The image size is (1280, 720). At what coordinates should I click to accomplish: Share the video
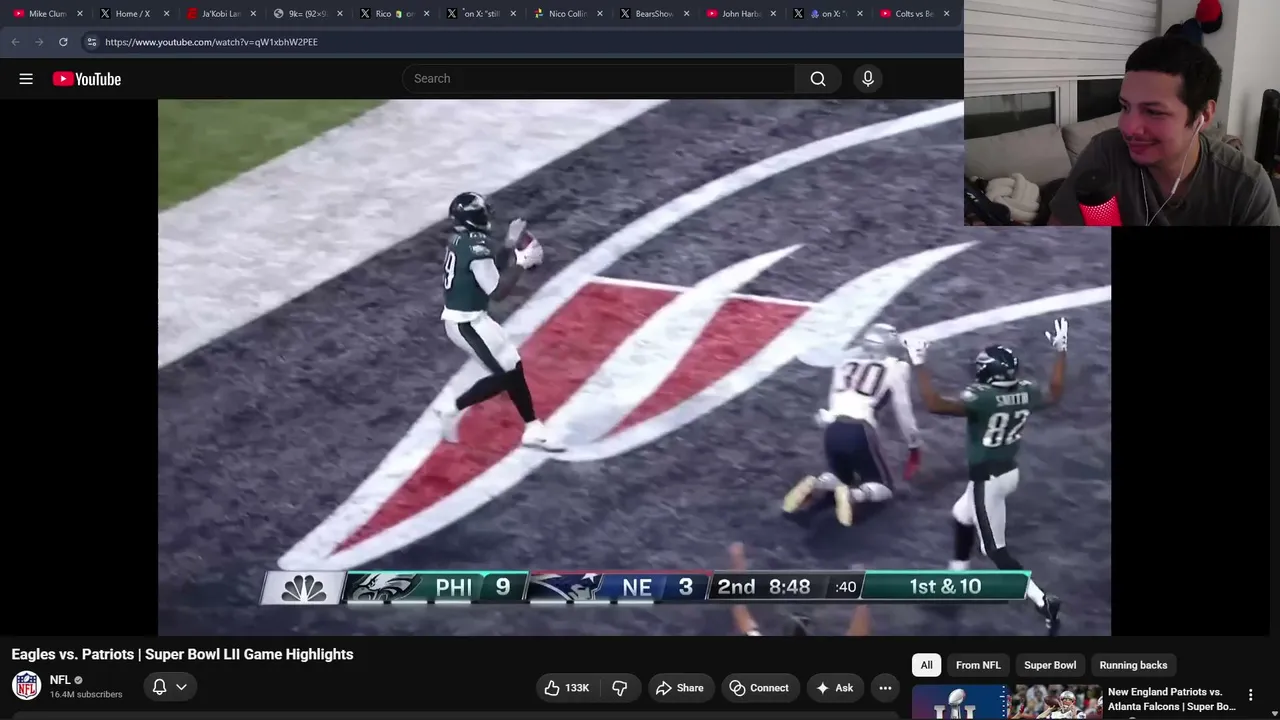click(679, 688)
